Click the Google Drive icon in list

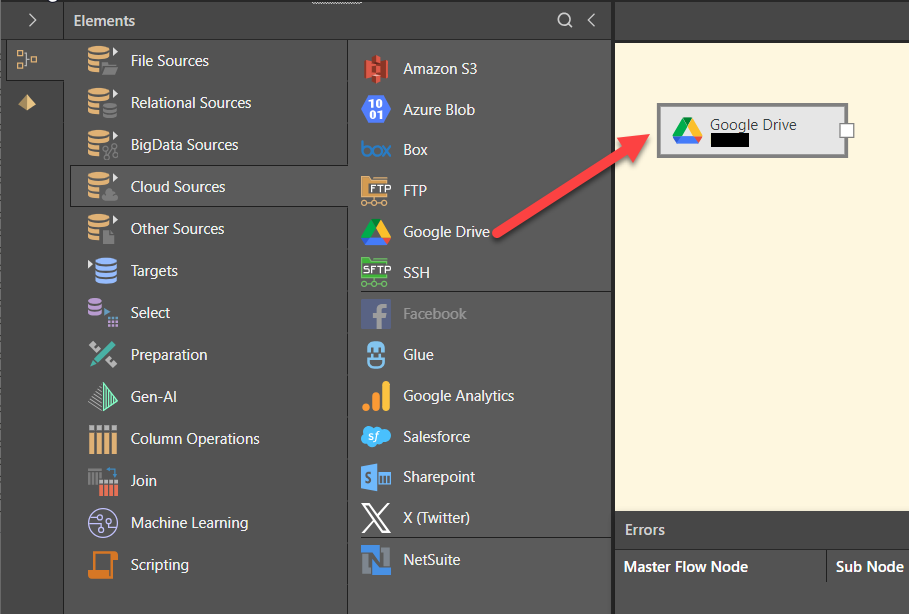click(376, 232)
